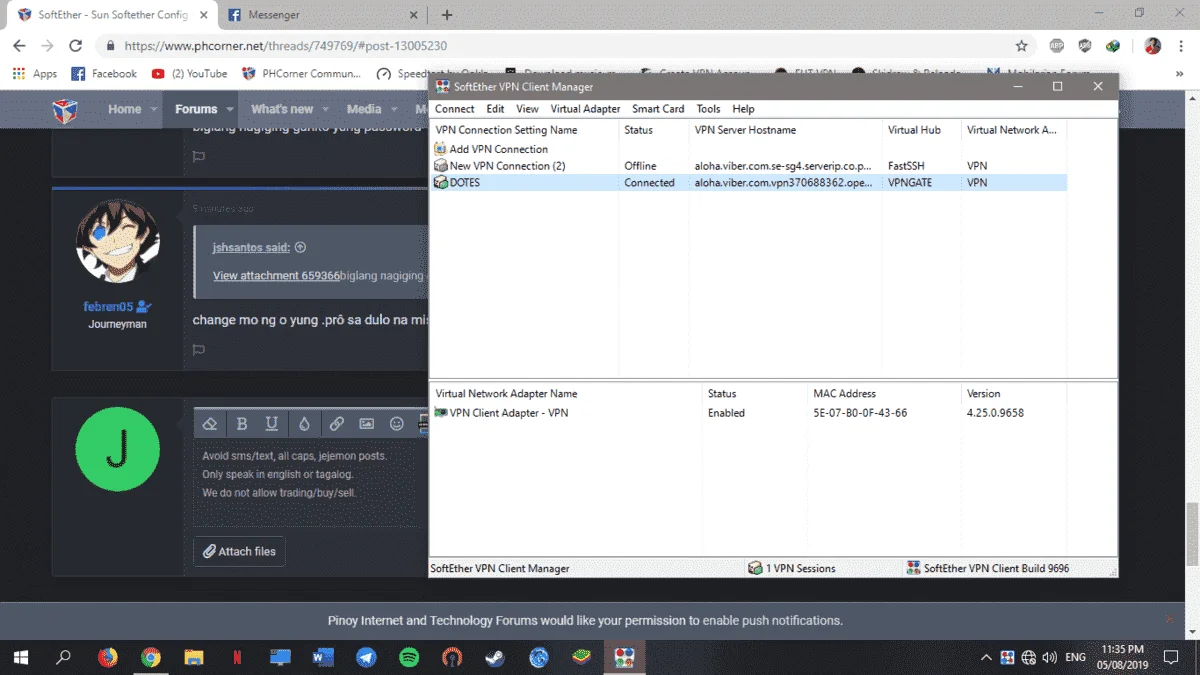The image size is (1200, 675).
Task: Click MAC address 5E-07-B0-0F-43-66
Action: 860,413
